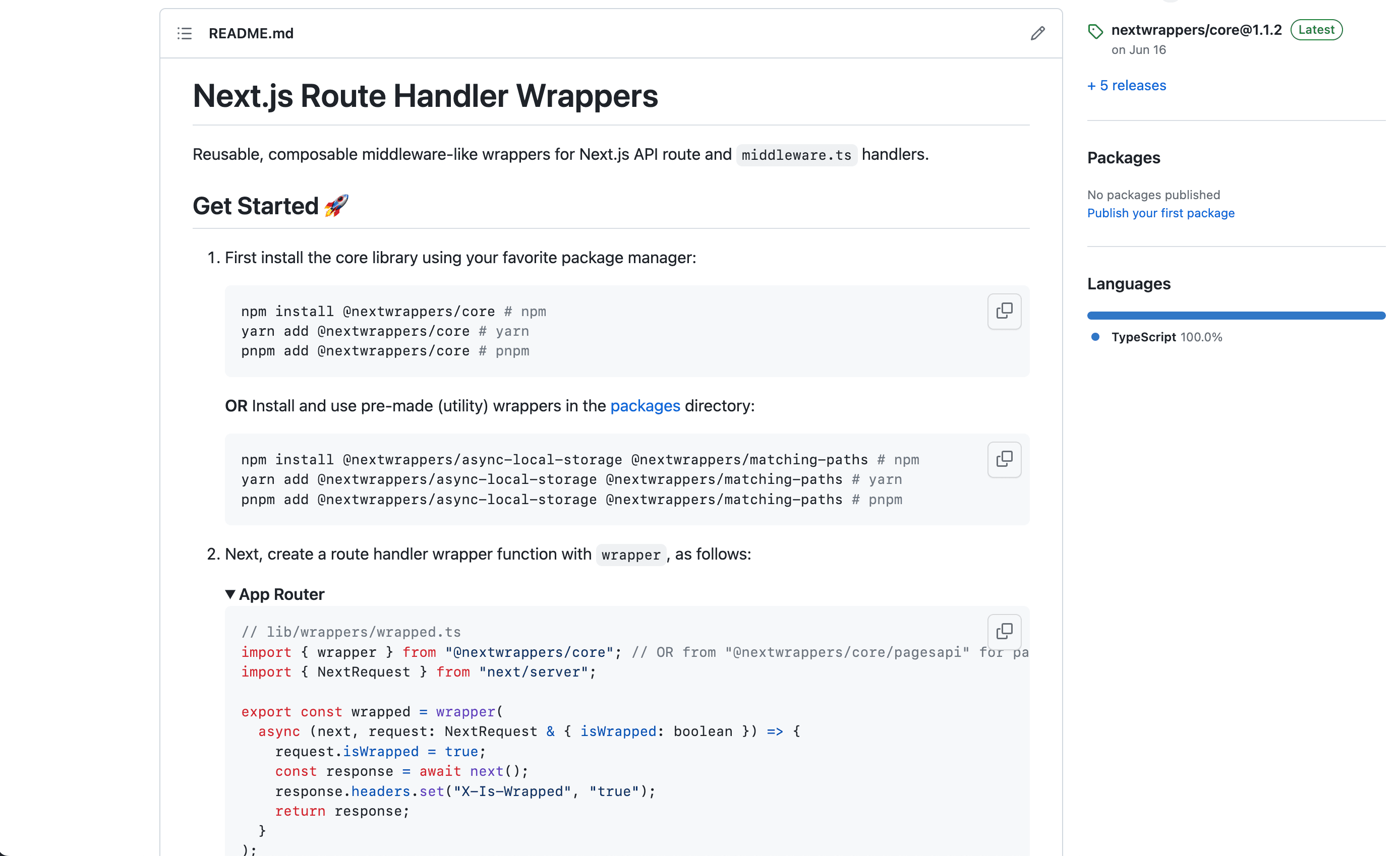
Task: Click the inline wrapper code in step 2
Action: click(631, 555)
